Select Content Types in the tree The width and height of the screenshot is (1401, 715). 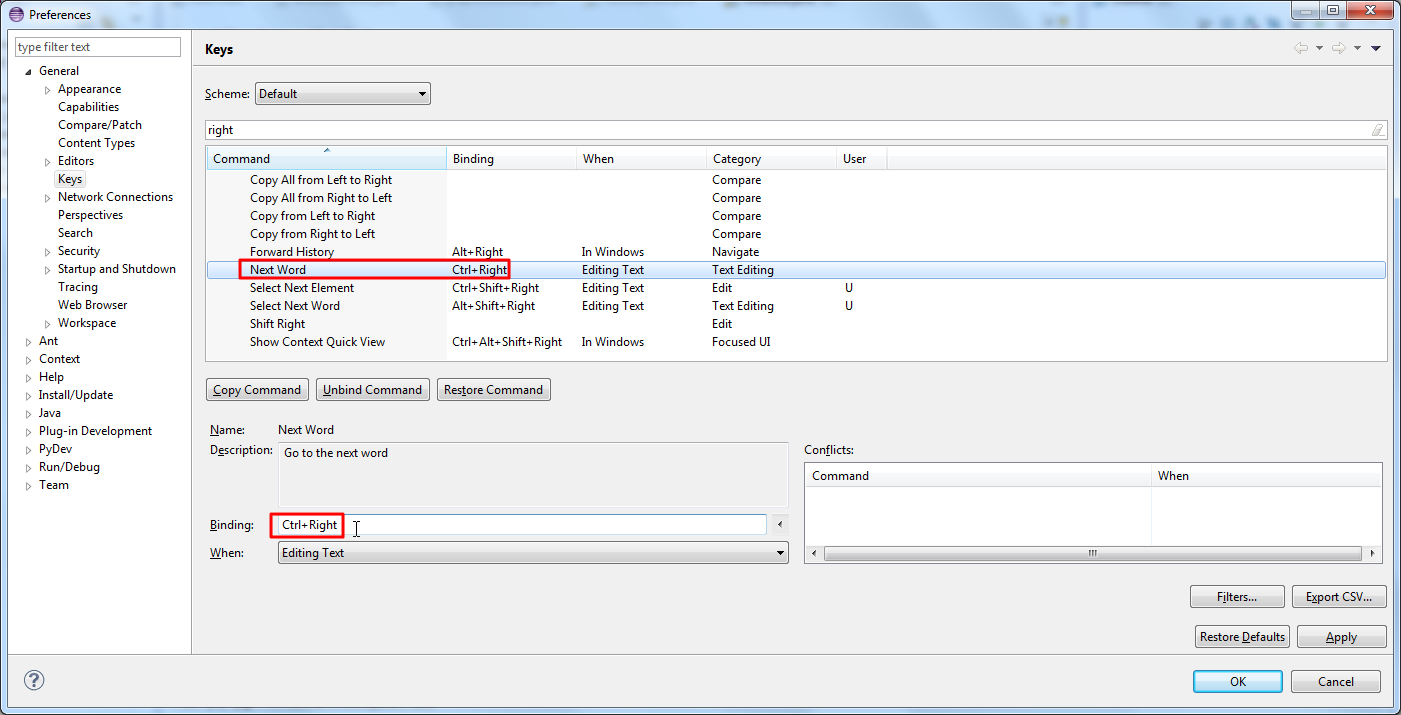click(96, 143)
